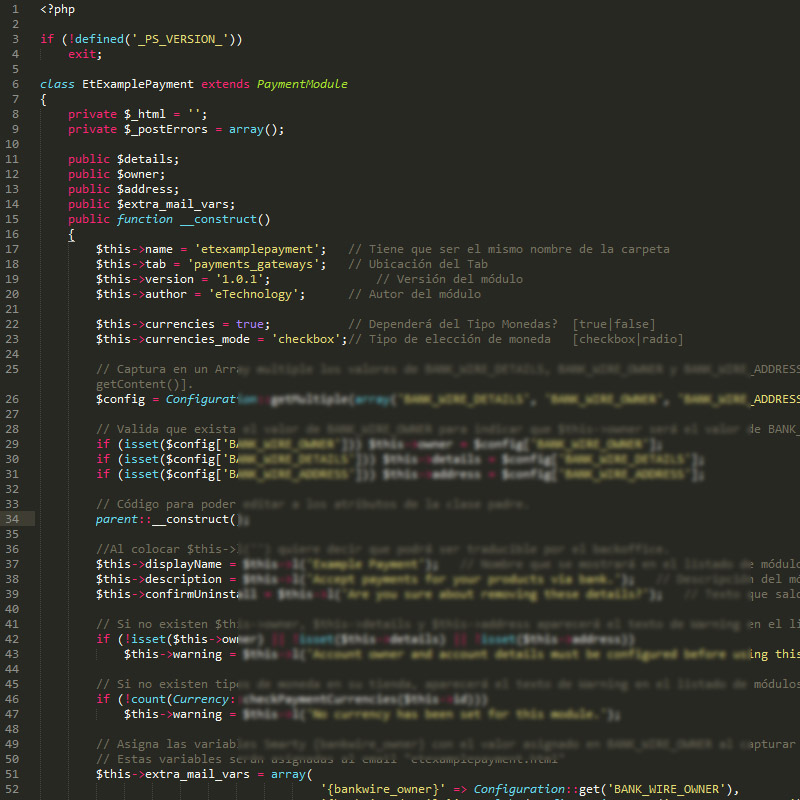This screenshot has height=800, width=800.
Task: Click the 'exit;' statement
Action: [85, 54]
